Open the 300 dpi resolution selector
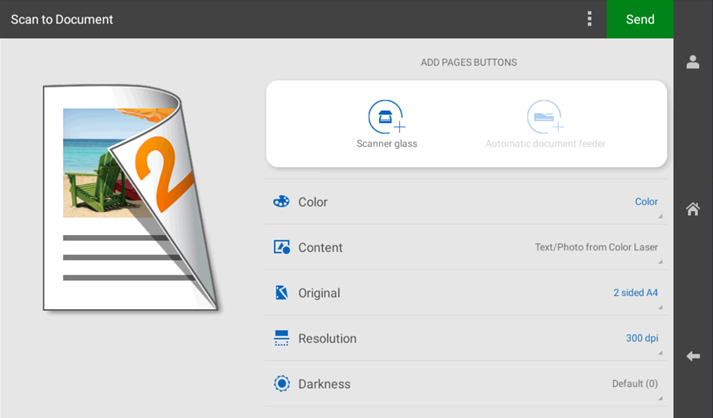 point(641,338)
